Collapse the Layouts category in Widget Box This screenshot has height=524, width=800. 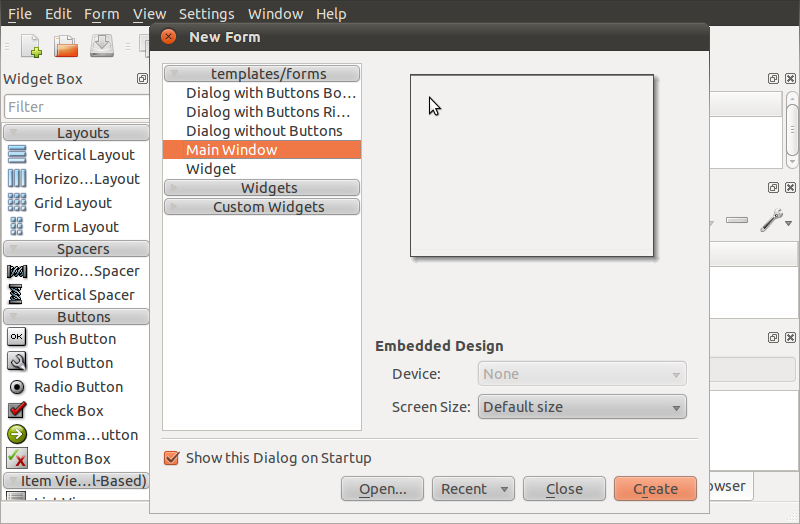[77, 133]
